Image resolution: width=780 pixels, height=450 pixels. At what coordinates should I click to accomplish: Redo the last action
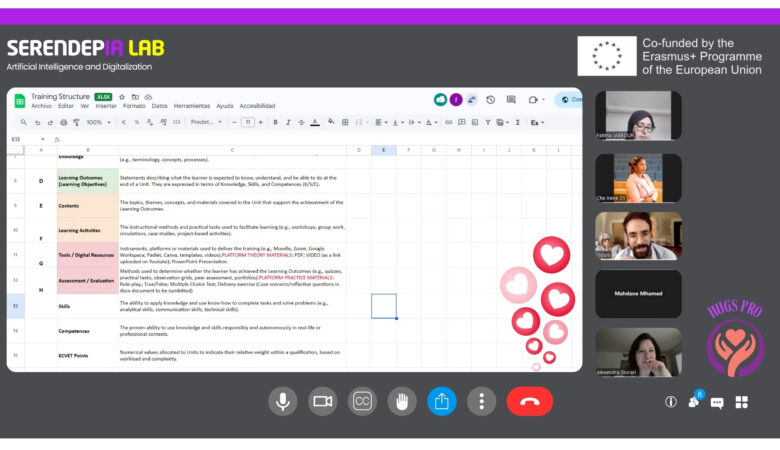click(50, 122)
